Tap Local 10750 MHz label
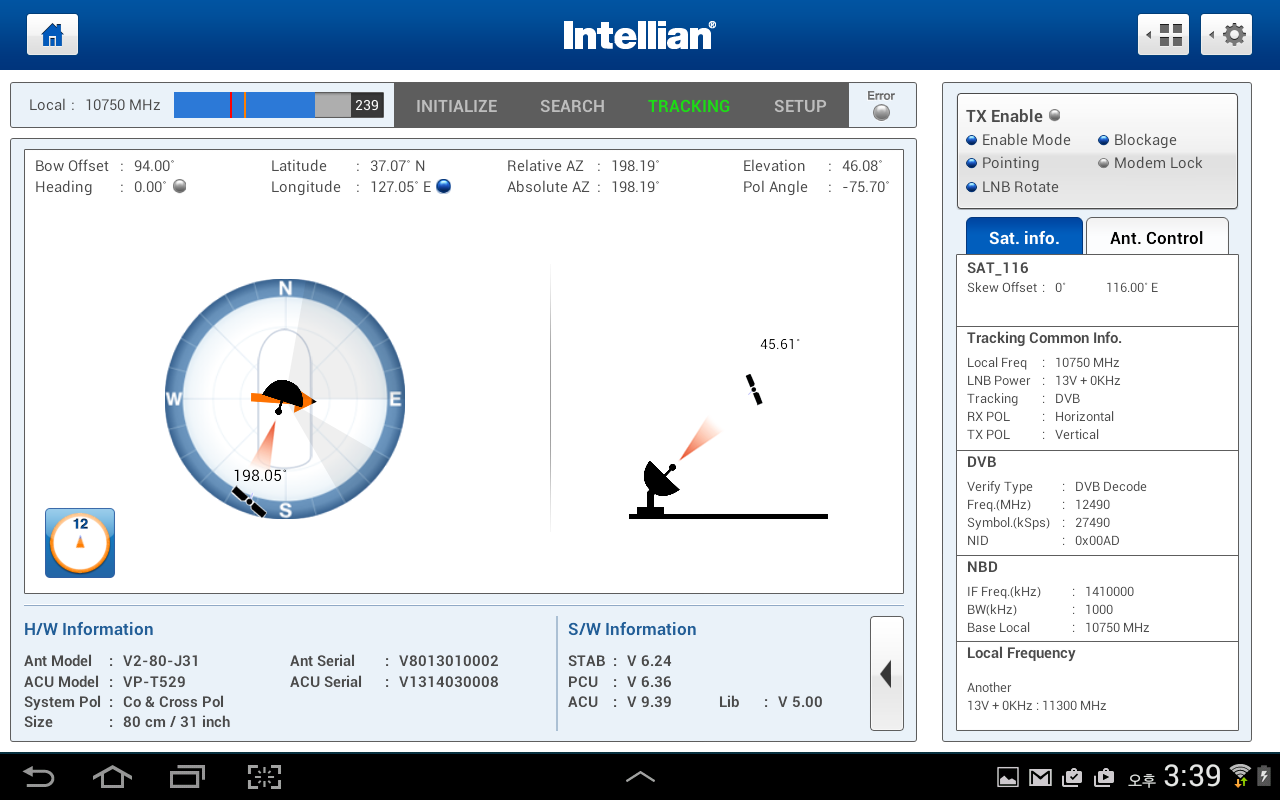 95,105
